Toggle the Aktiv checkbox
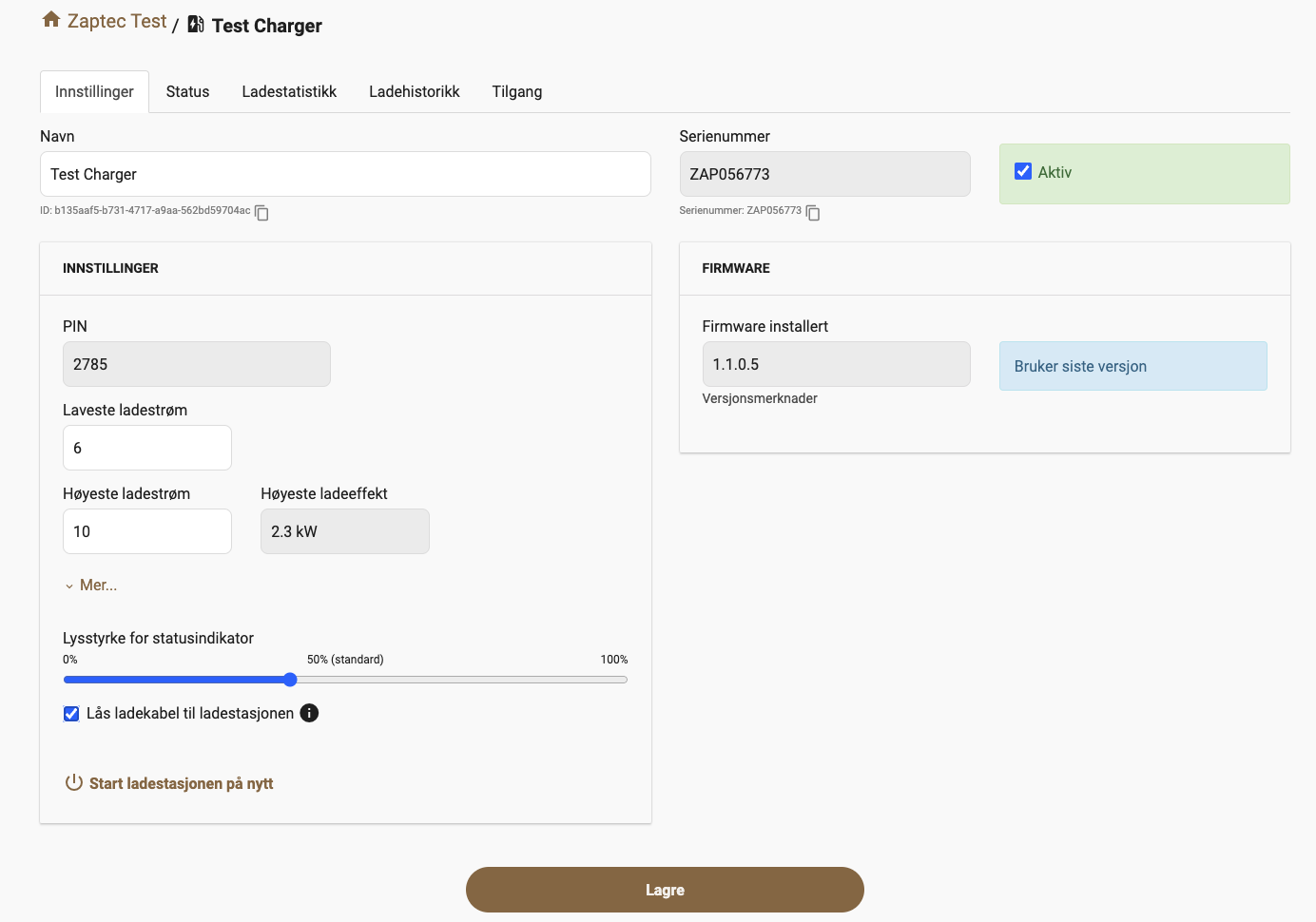The image size is (1316, 922). [x=1023, y=171]
